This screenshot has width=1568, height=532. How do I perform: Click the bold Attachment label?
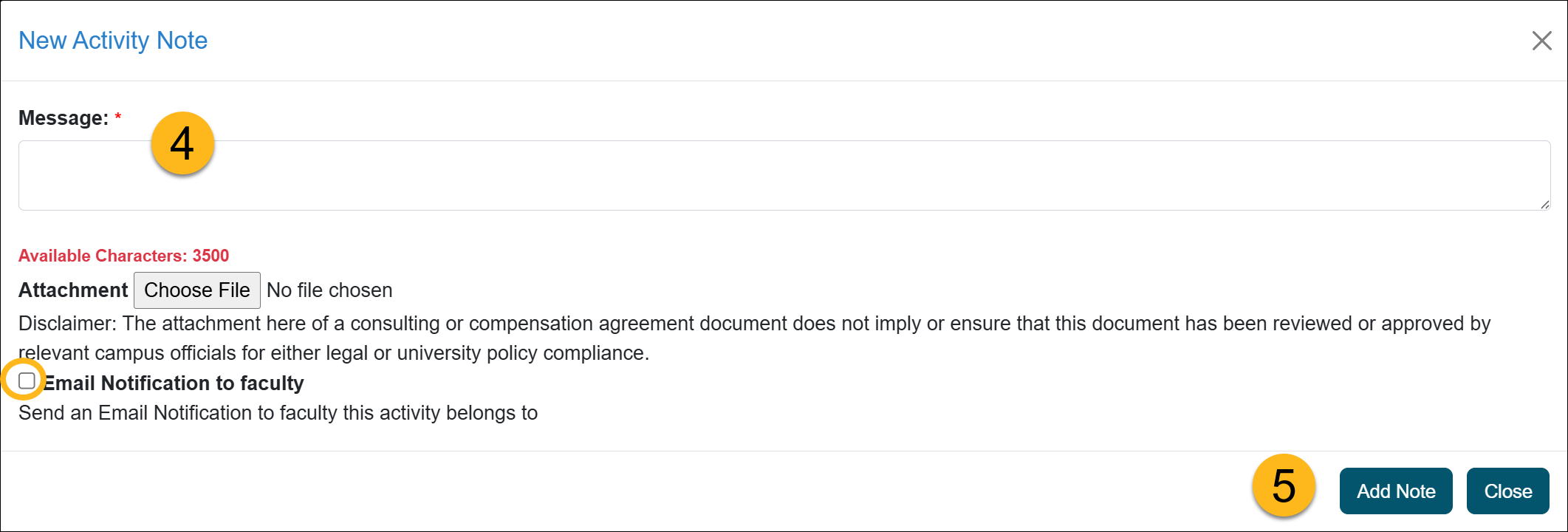click(x=73, y=290)
